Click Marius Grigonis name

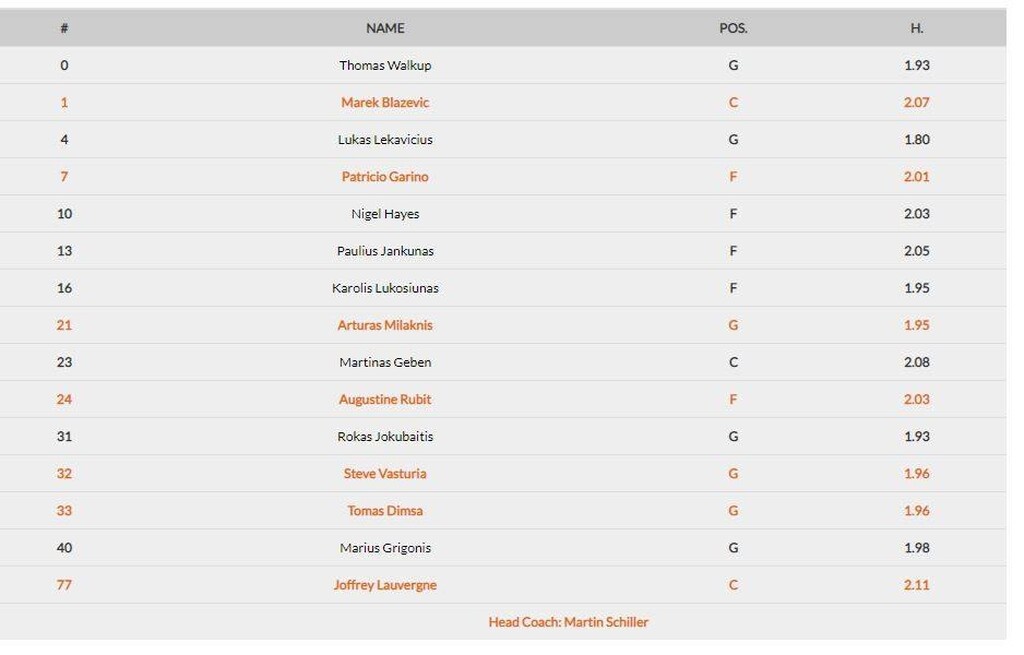click(x=385, y=549)
